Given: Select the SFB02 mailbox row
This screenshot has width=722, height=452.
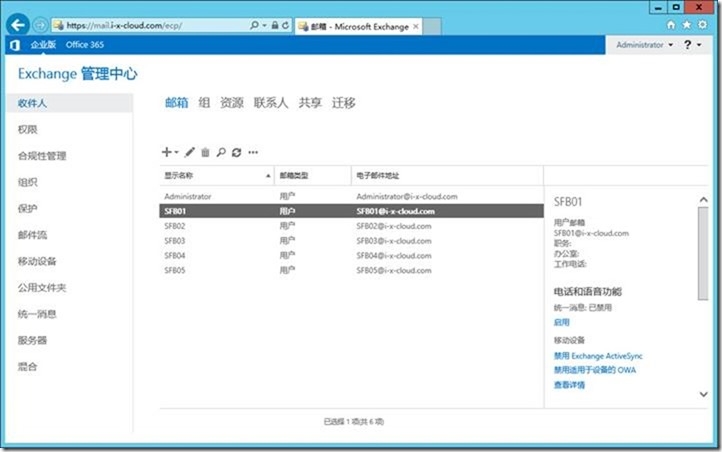Looking at the screenshot, I should [x=351, y=226].
